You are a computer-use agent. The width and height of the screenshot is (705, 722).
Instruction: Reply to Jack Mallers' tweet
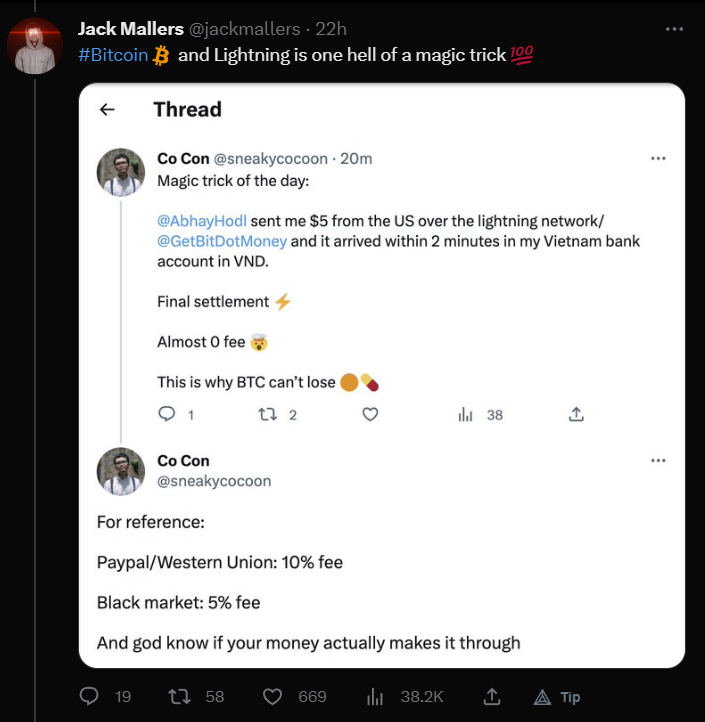88,696
